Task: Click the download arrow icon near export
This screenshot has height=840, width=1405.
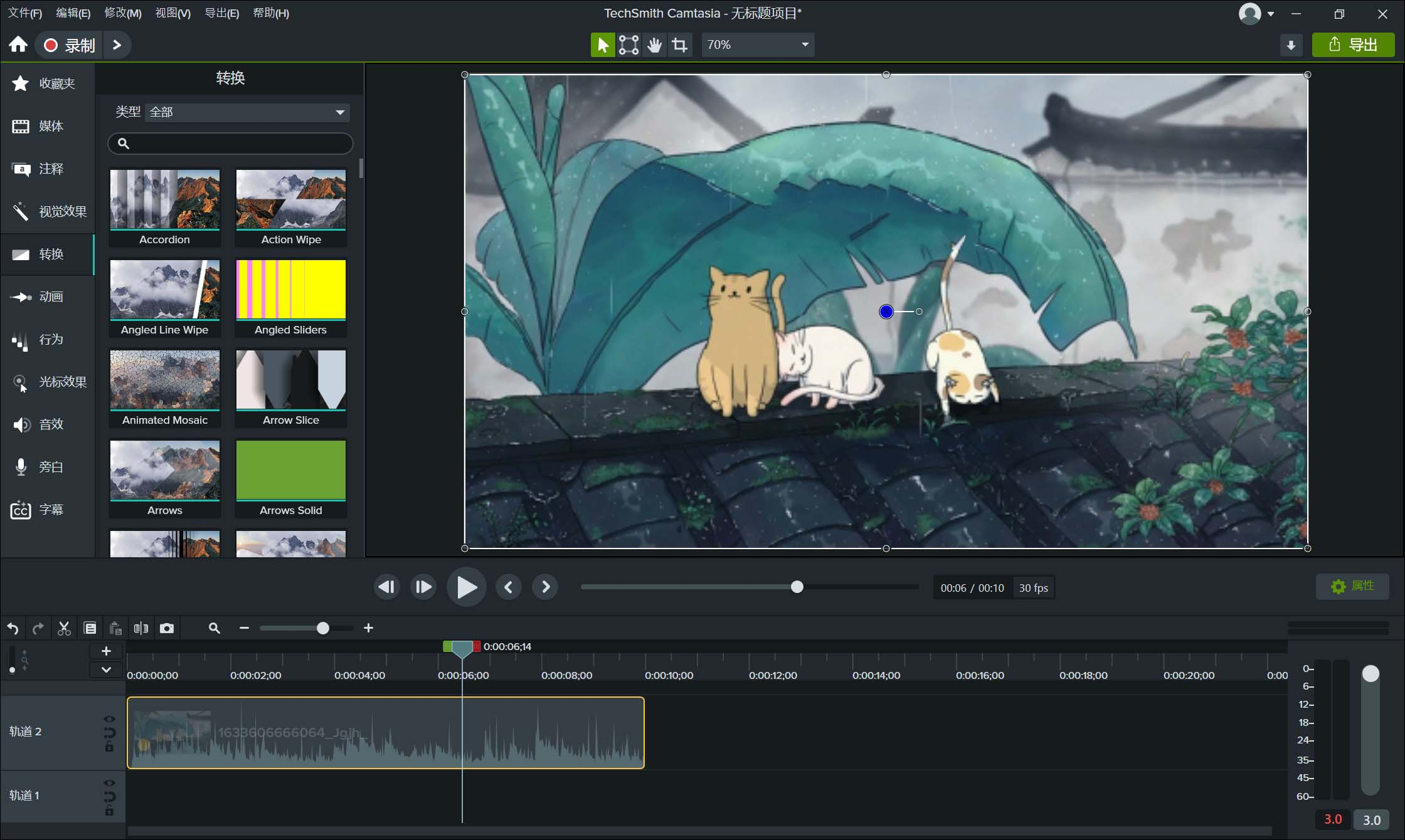Action: click(1291, 45)
